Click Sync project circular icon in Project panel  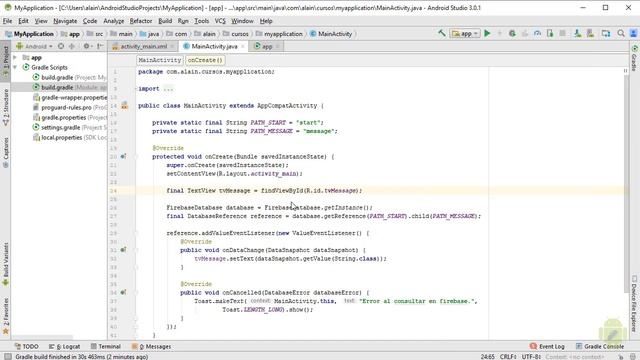tap(61, 46)
